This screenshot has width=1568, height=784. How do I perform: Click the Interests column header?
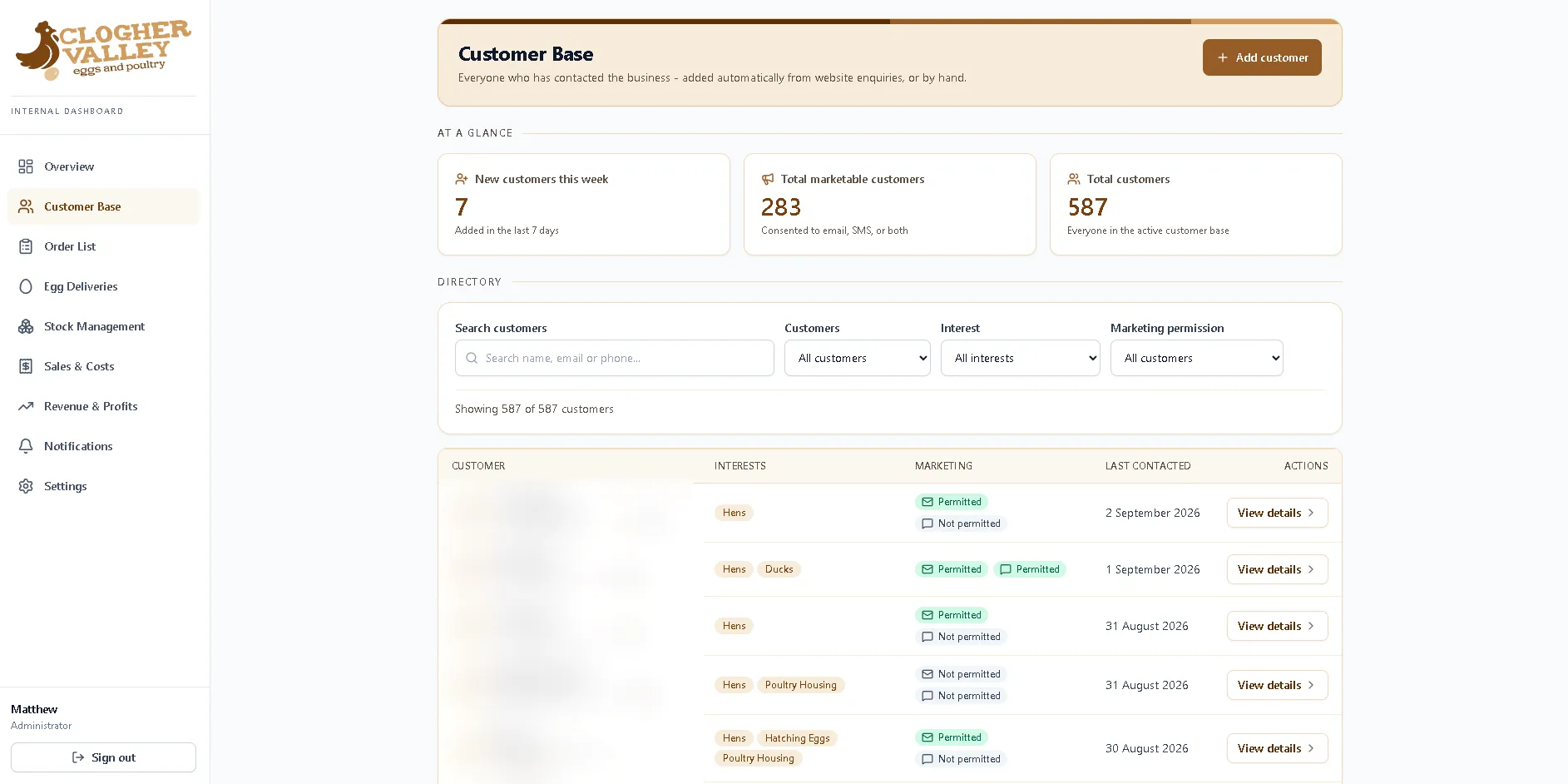click(739, 466)
